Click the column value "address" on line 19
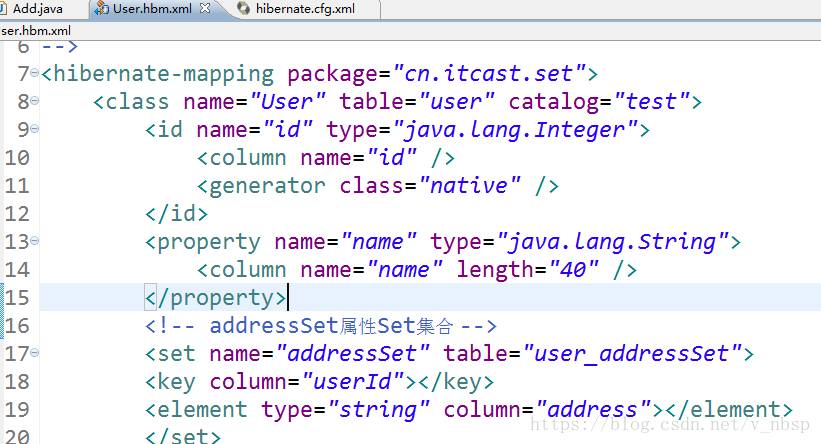 point(593,410)
